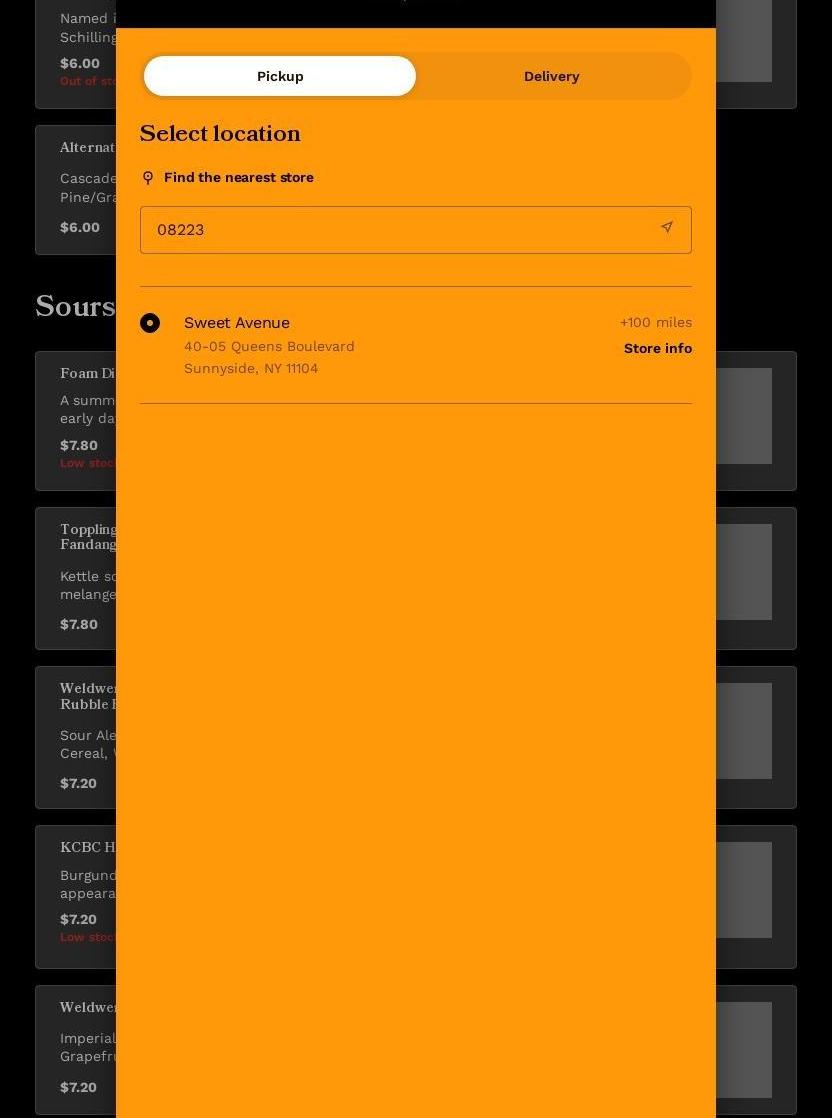Click the +100 miles distance label
The height and width of the screenshot is (1118, 832).
656,322
